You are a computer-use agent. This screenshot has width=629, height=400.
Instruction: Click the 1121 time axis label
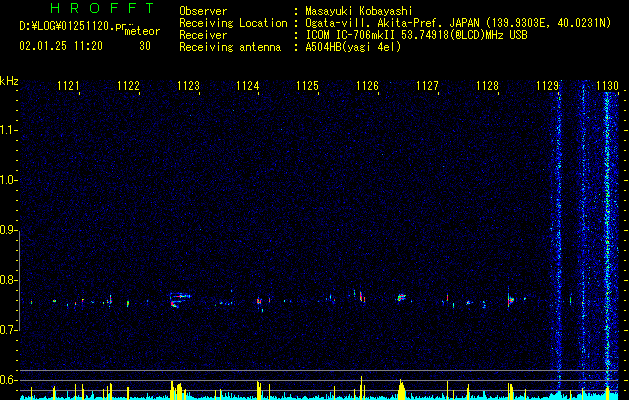click(x=68, y=86)
